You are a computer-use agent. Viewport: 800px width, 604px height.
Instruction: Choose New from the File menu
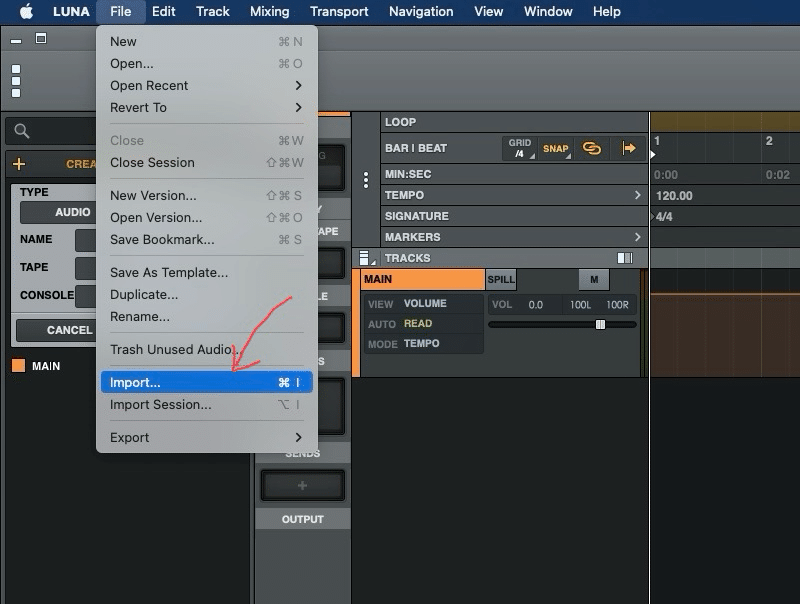(x=206, y=42)
